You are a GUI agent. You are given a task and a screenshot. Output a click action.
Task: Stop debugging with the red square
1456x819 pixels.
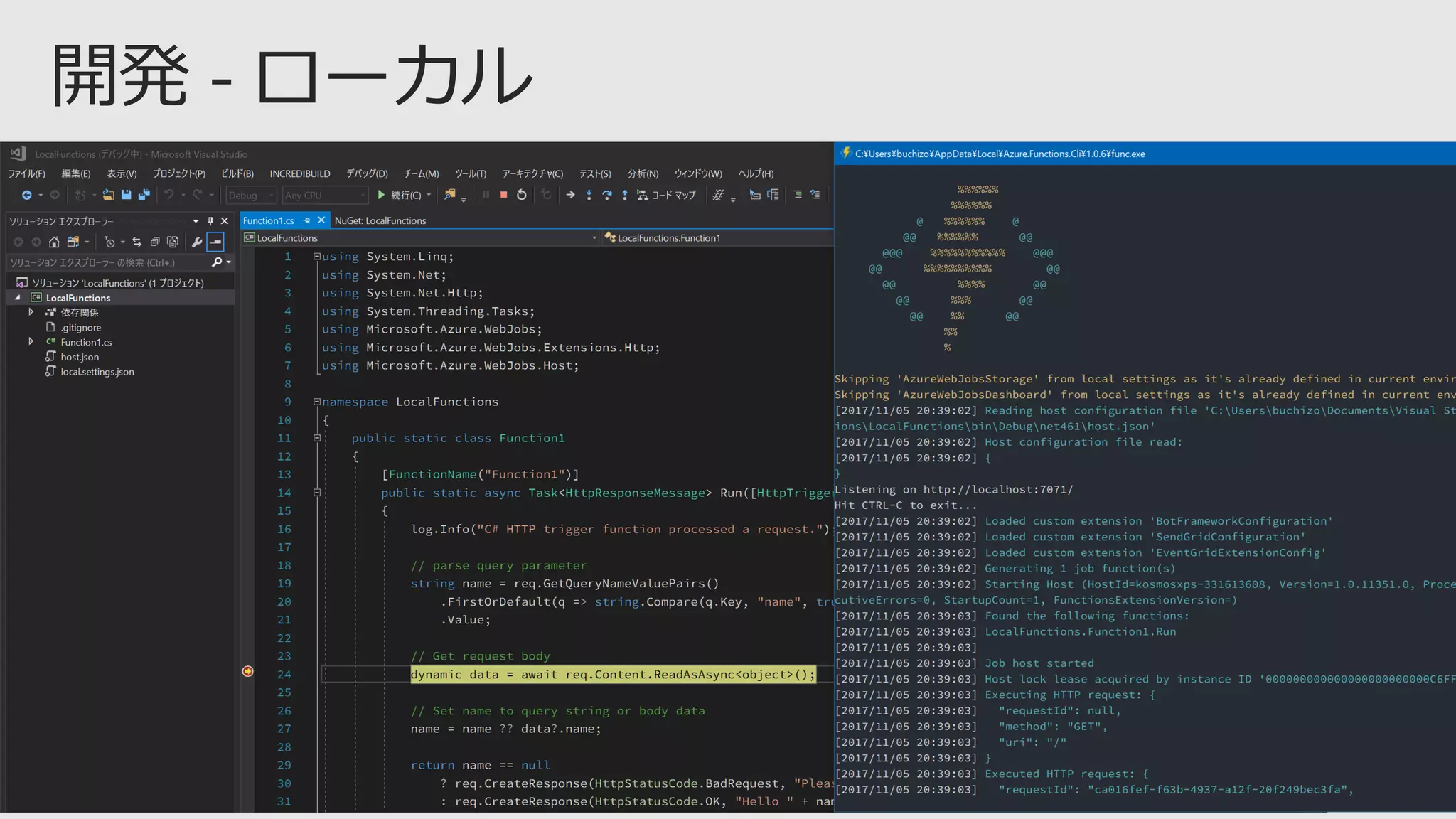coord(503,195)
